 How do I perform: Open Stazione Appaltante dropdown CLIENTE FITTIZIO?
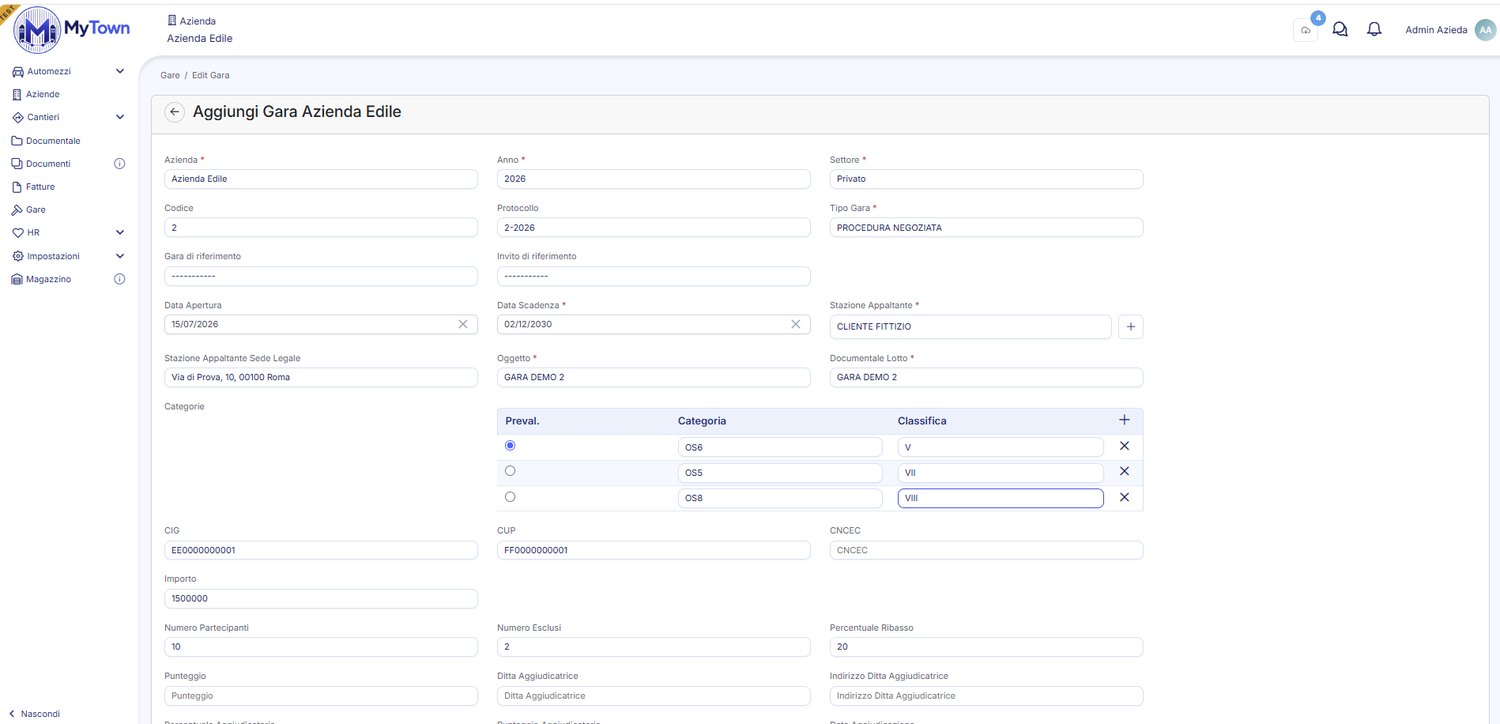[971, 327]
